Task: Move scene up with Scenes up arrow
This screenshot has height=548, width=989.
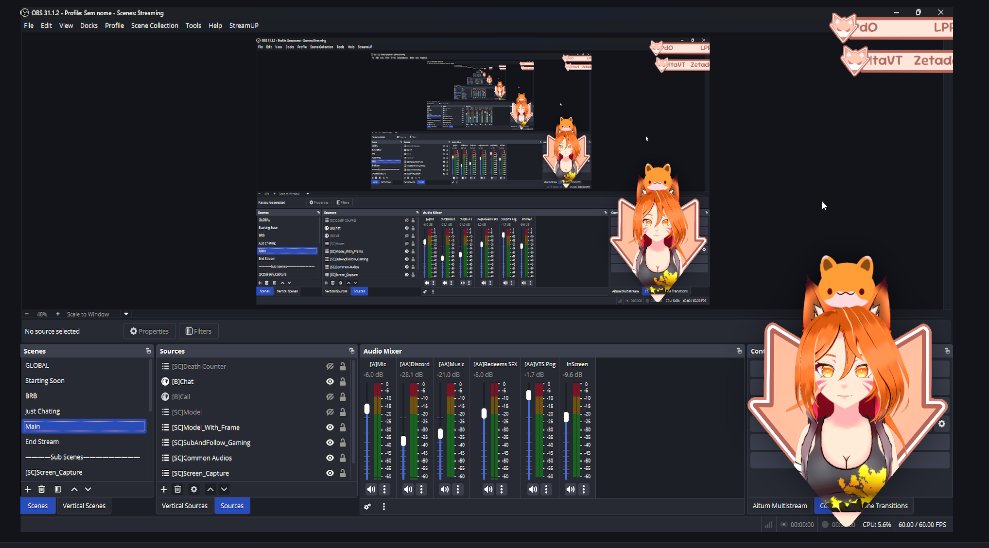Action: pos(74,489)
